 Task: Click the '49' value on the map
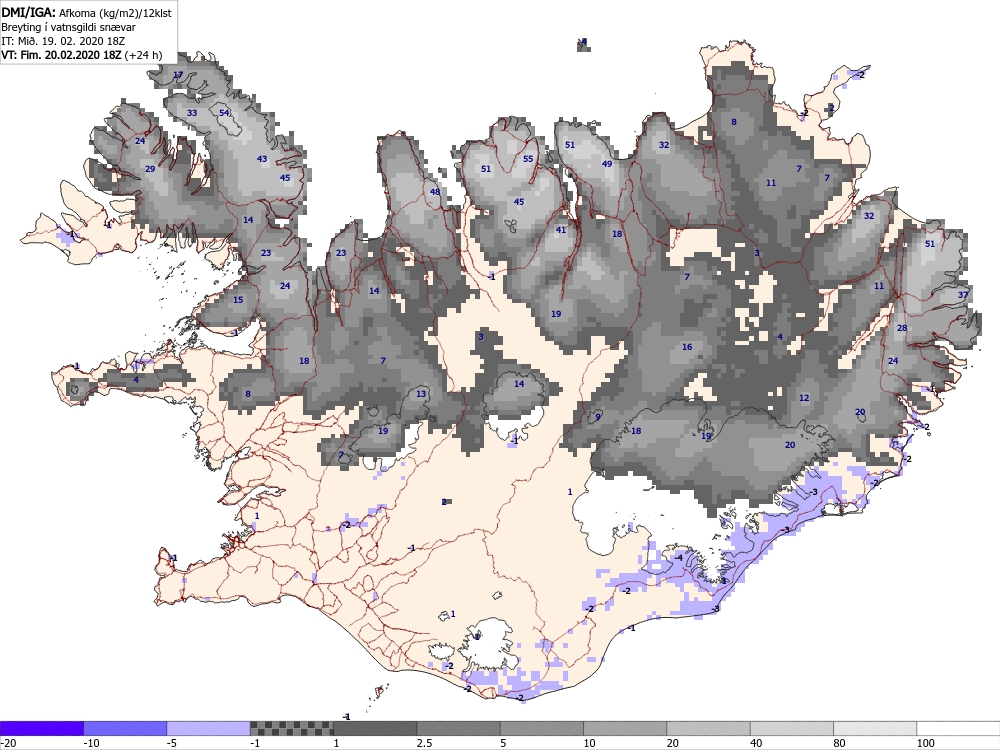607,164
